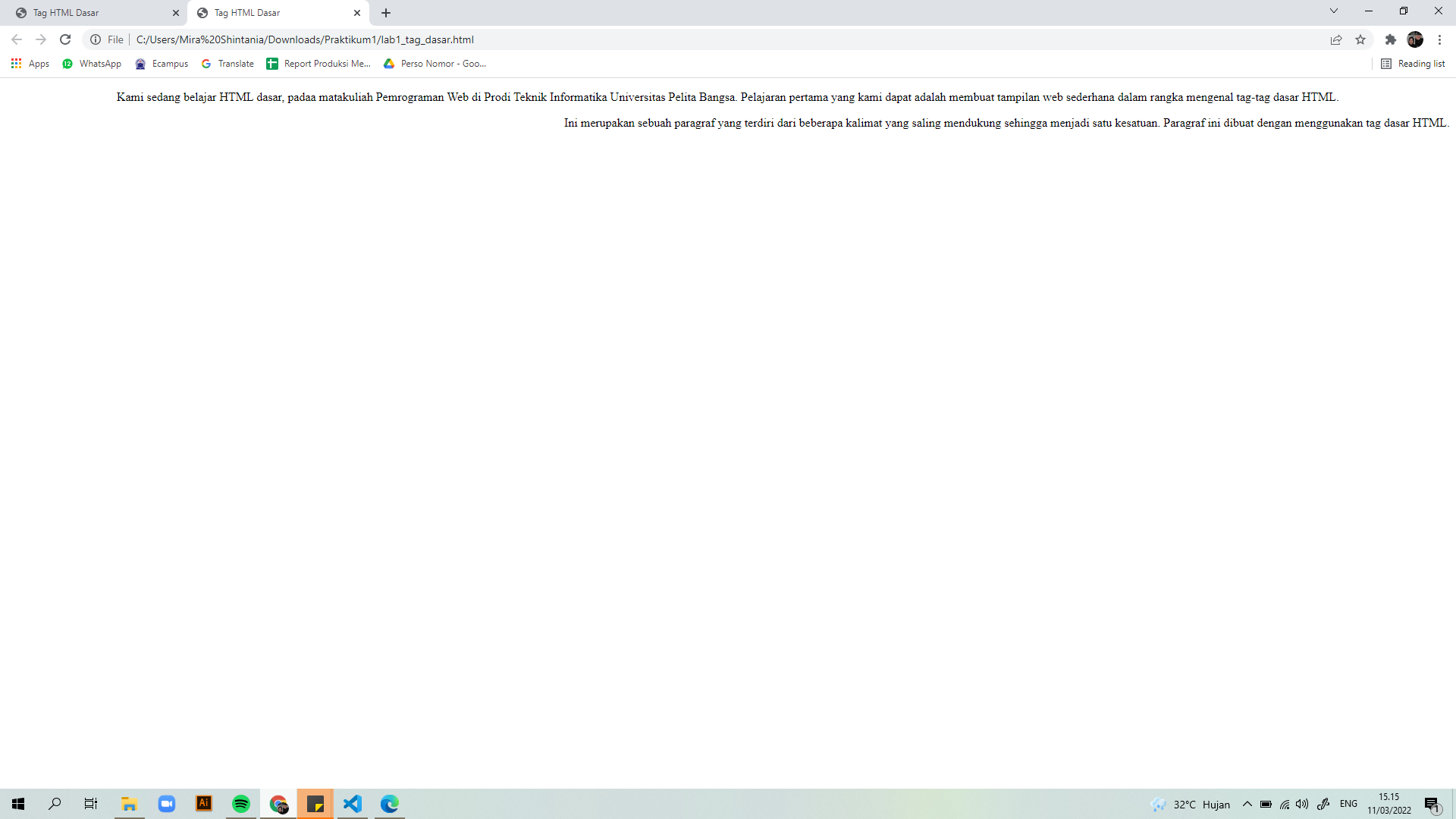The width and height of the screenshot is (1456, 819).
Task: Open a new tab with plus button
Action: [386, 13]
